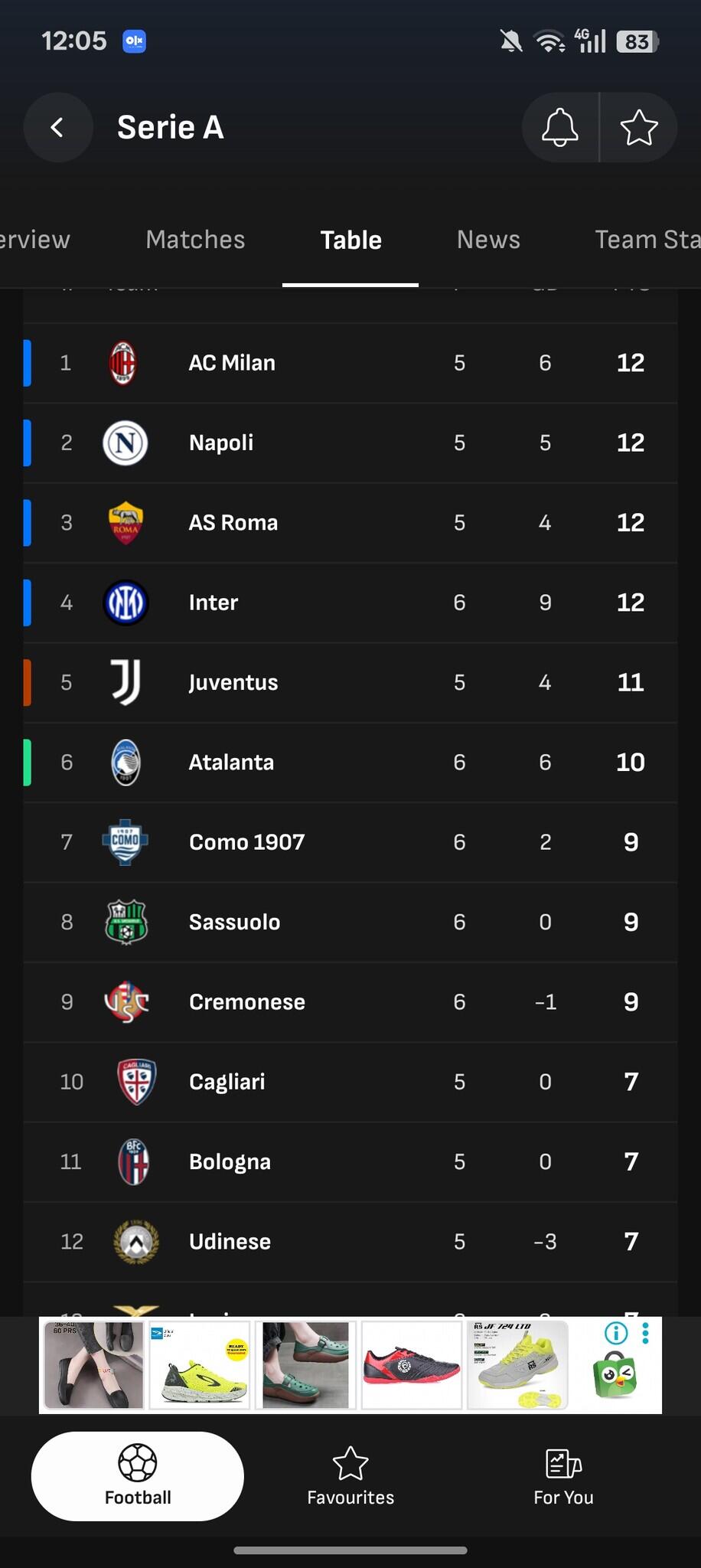This screenshot has width=701, height=1568.
Task: Select Football in bottom navigation
Action: [x=138, y=1476]
